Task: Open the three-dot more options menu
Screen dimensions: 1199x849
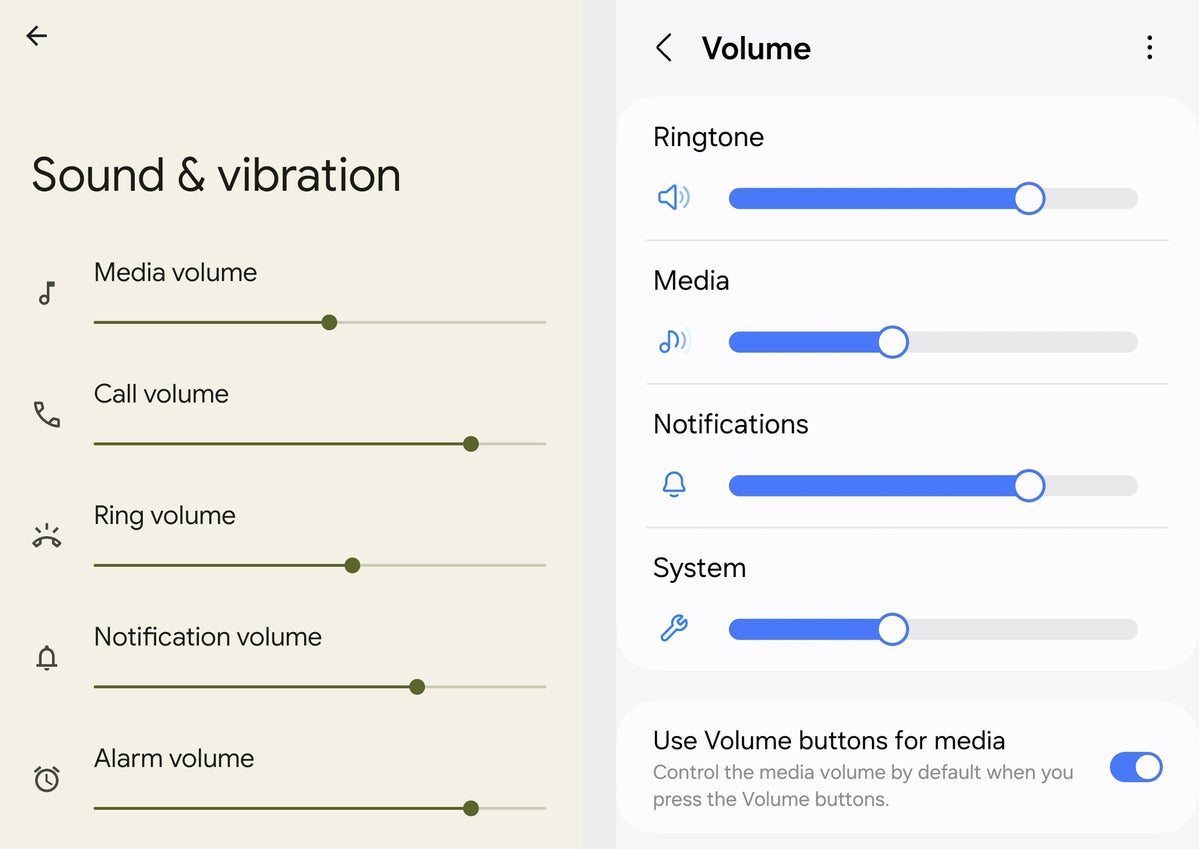Action: 1149,47
